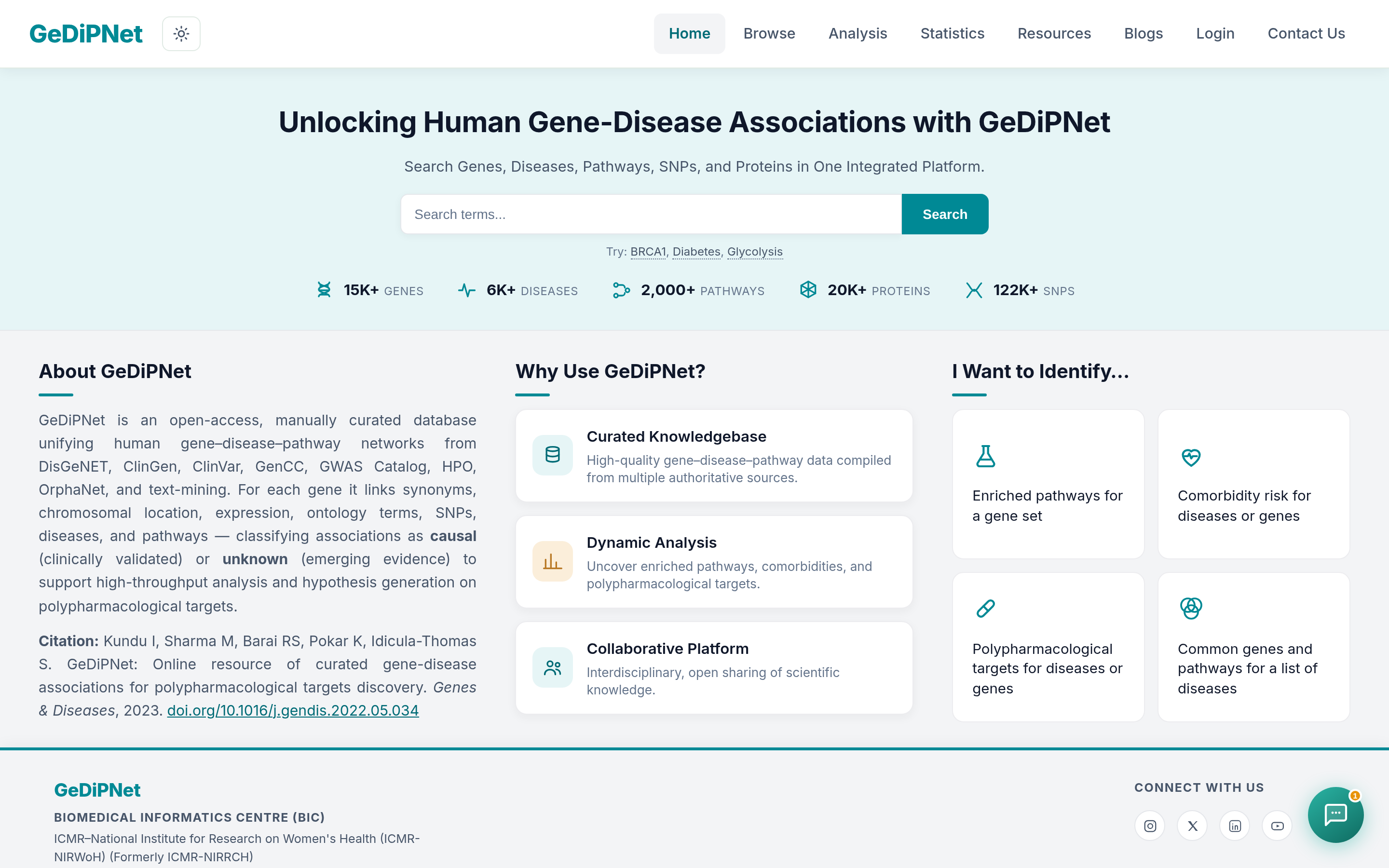Open the Blogs page
Screen dimensions: 1389x868
pos(1144,33)
